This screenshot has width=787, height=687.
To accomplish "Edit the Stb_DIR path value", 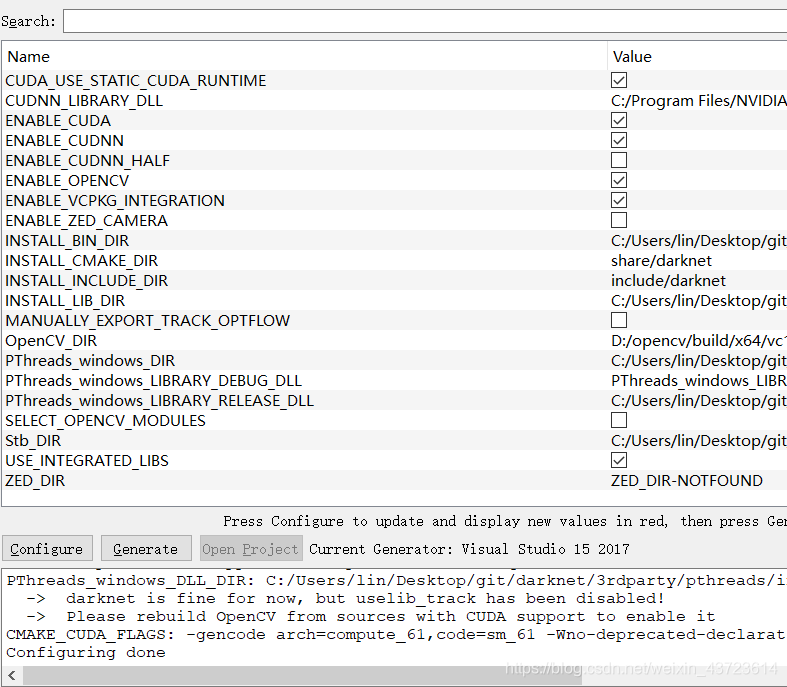I will (x=699, y=441).
